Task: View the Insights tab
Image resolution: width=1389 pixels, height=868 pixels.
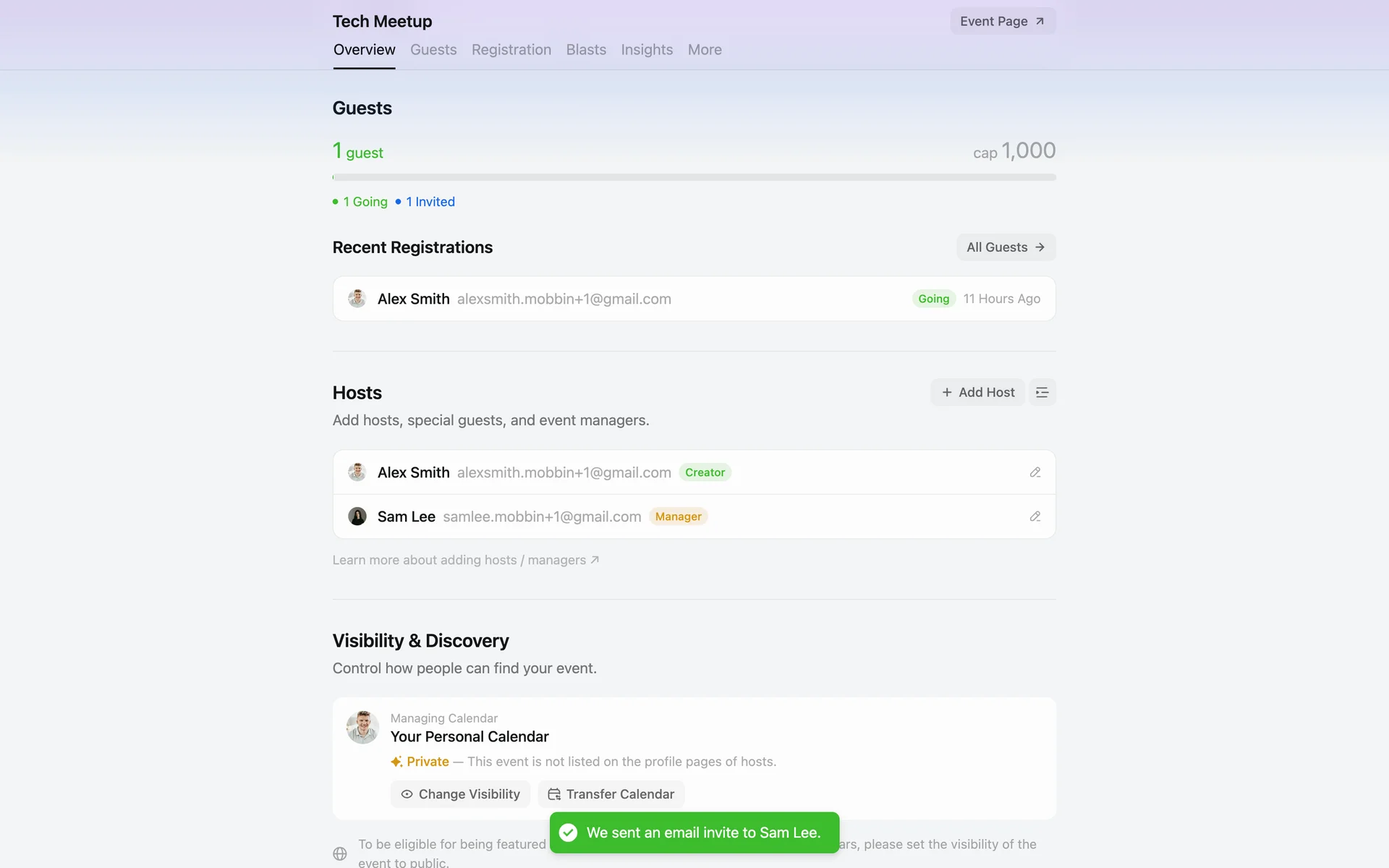Action: [x=647, y=50]
